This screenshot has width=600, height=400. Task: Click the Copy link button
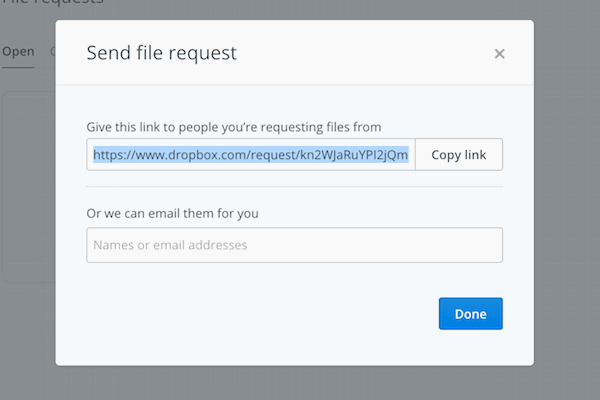tap(458, 155)
